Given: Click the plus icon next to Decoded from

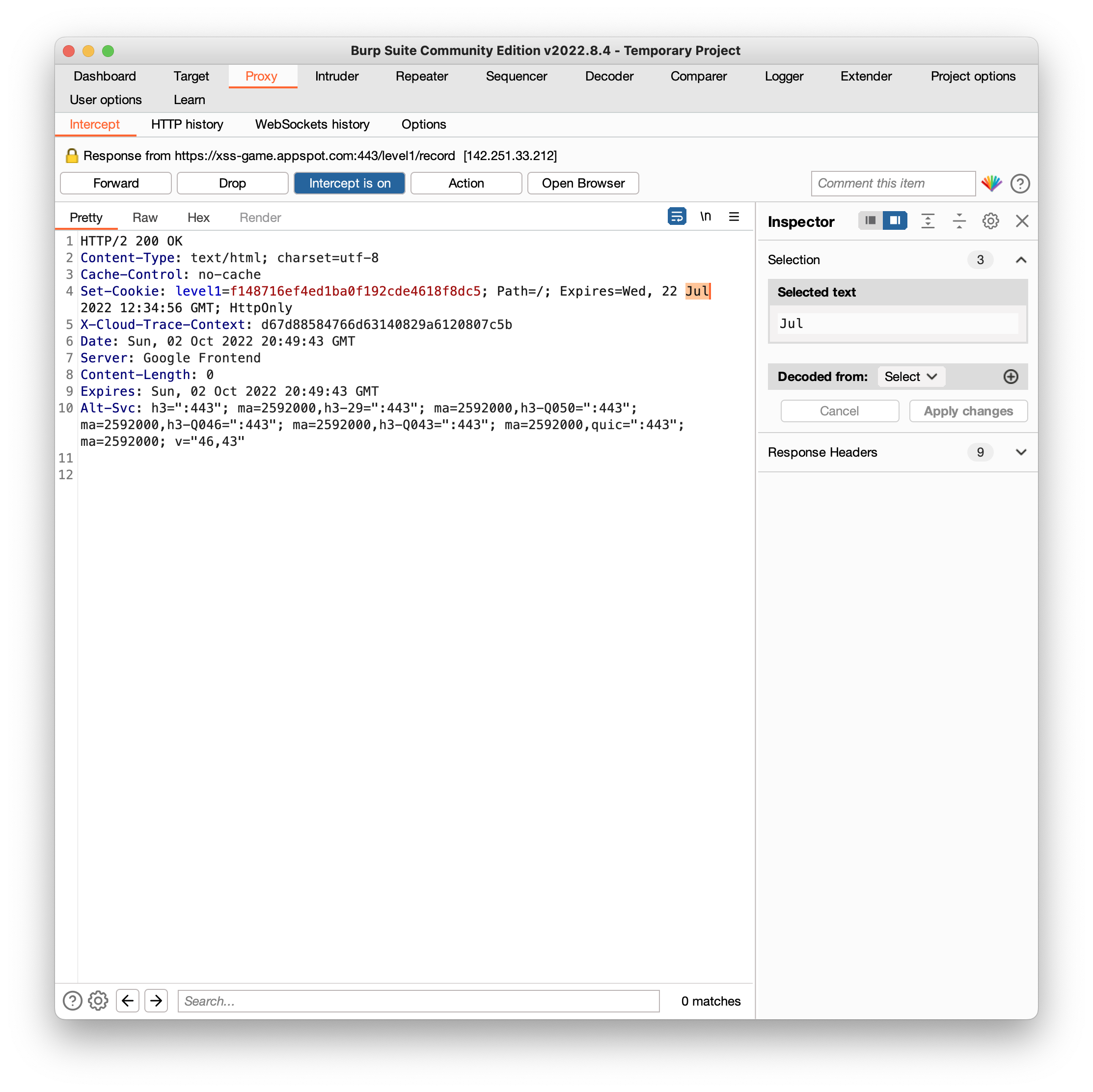Looking at the screenshot, I should (1011, 377).
